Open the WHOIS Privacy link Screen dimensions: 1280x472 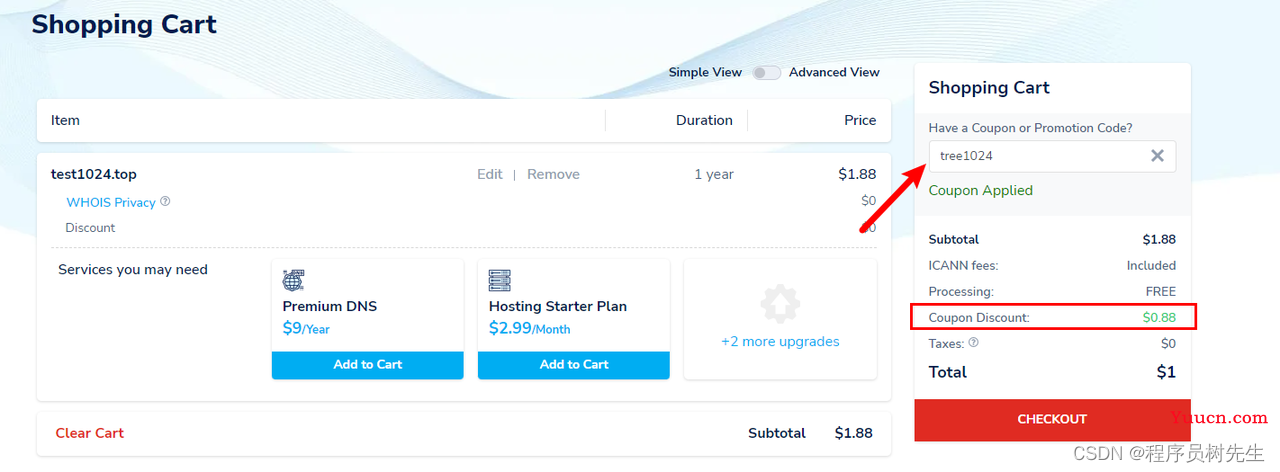coord(111,202)
